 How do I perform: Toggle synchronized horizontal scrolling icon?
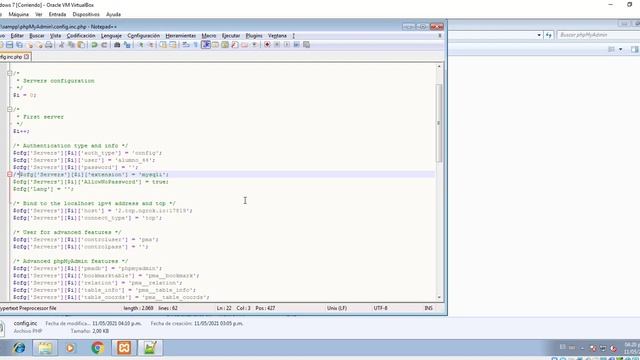pos(173,44)
